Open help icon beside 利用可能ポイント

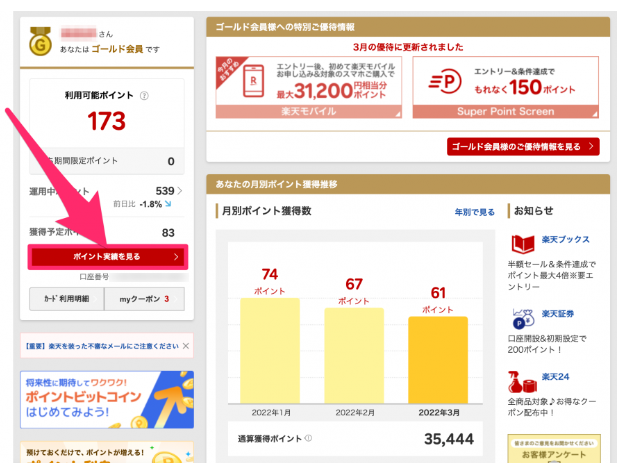[144, 95]
